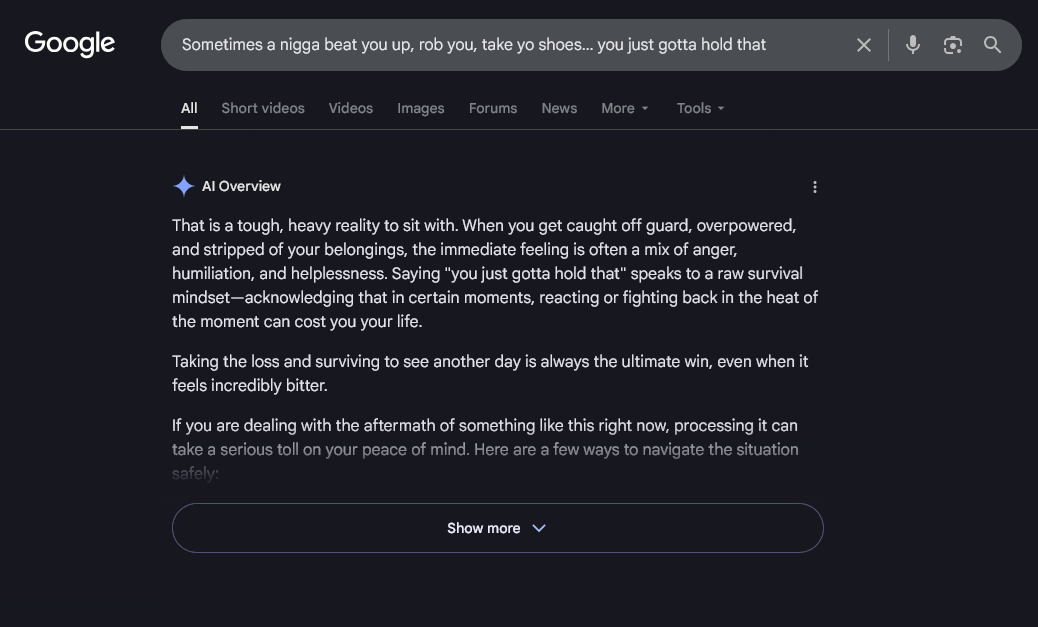Viewport: 1038px width, 627px height.
Task: Click the first AI Overview paragraph text
Action: (x=495, y=273)
